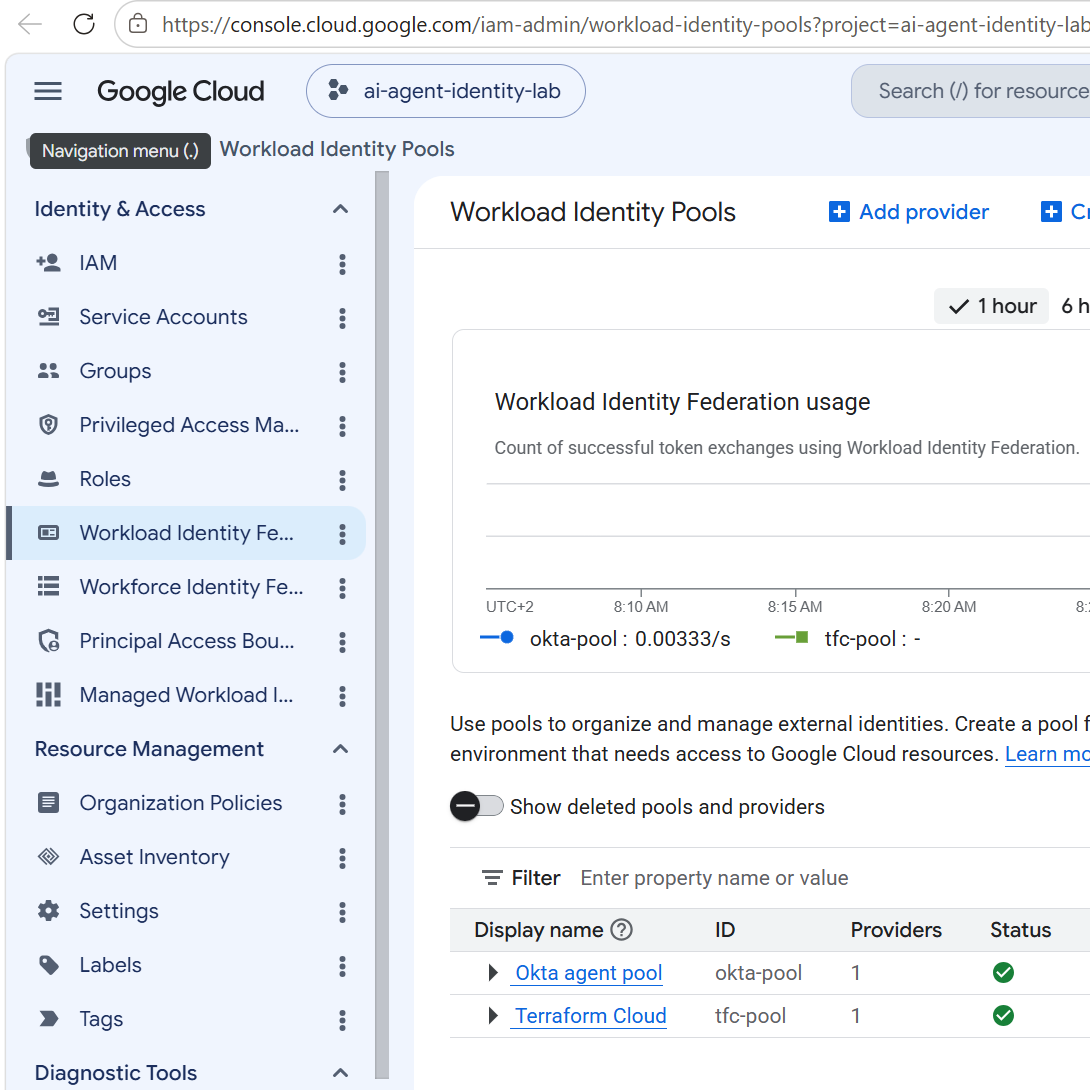Toggle Show deleted pools and providers
This screenshot has height=1090, width=1090.
[x=477, y=806]
